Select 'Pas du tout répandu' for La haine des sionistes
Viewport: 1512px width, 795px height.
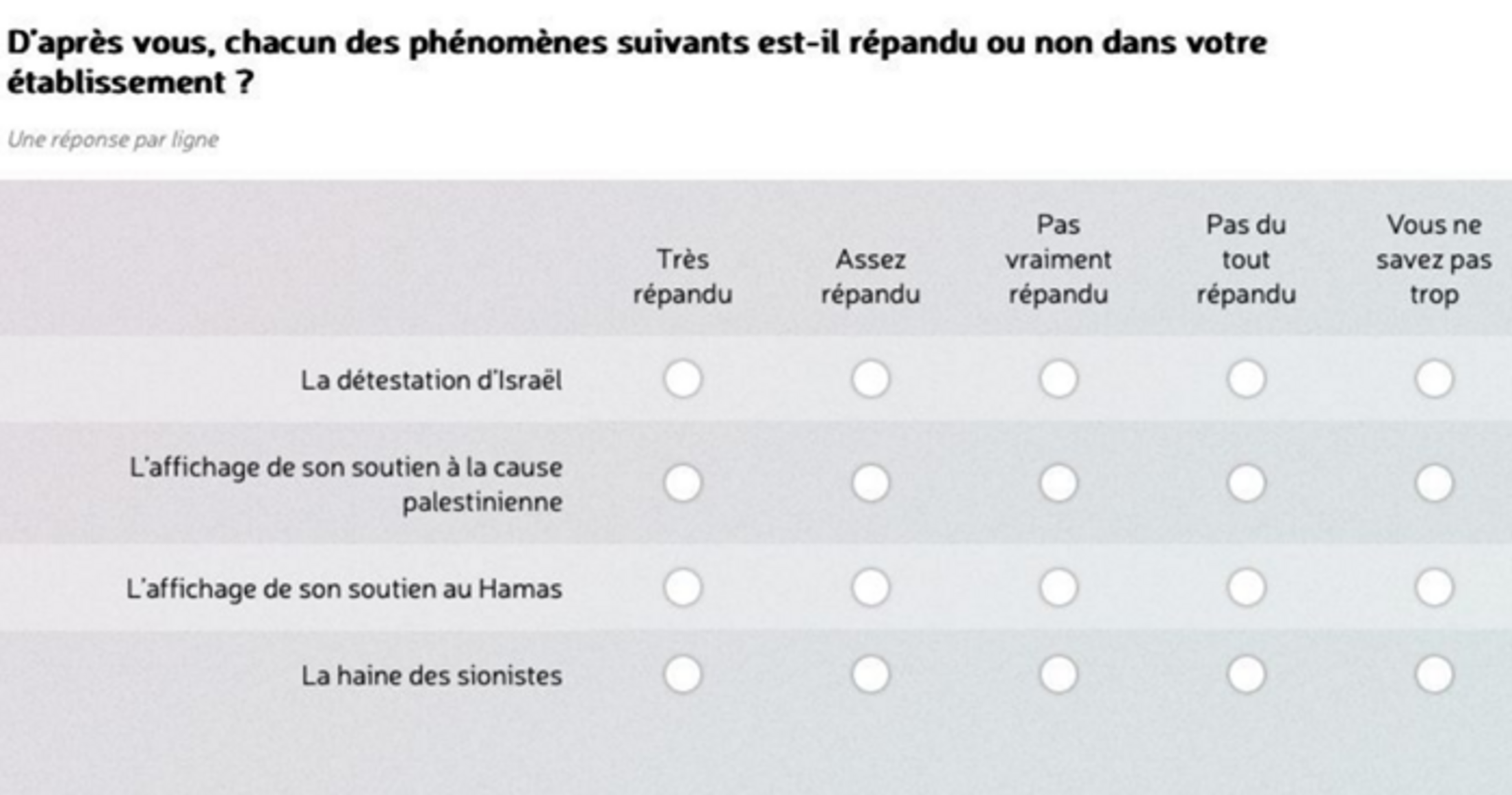coord(1246,675)
